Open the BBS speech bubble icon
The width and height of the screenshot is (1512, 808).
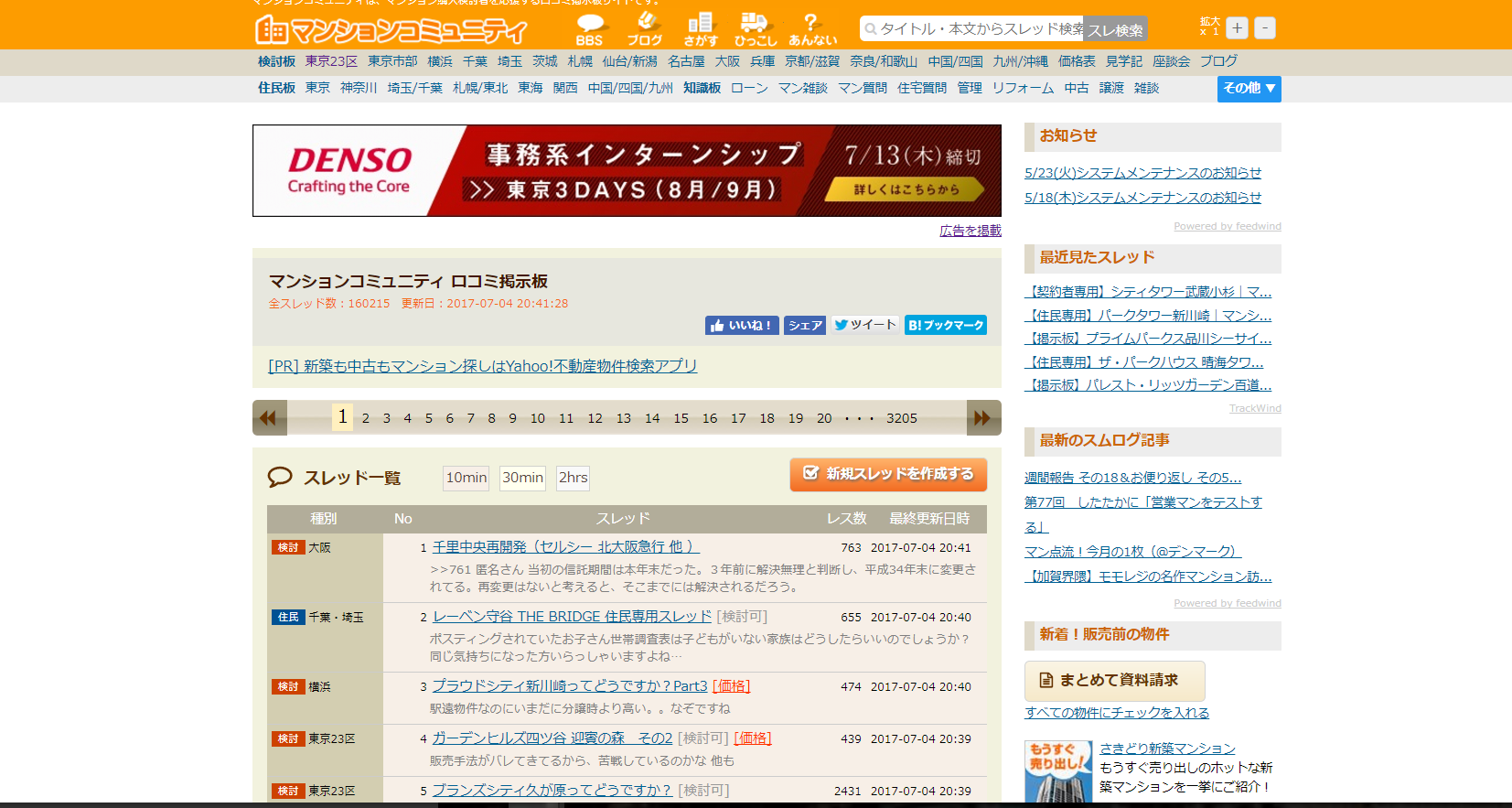pyautogui.click(x=590, y=28)
